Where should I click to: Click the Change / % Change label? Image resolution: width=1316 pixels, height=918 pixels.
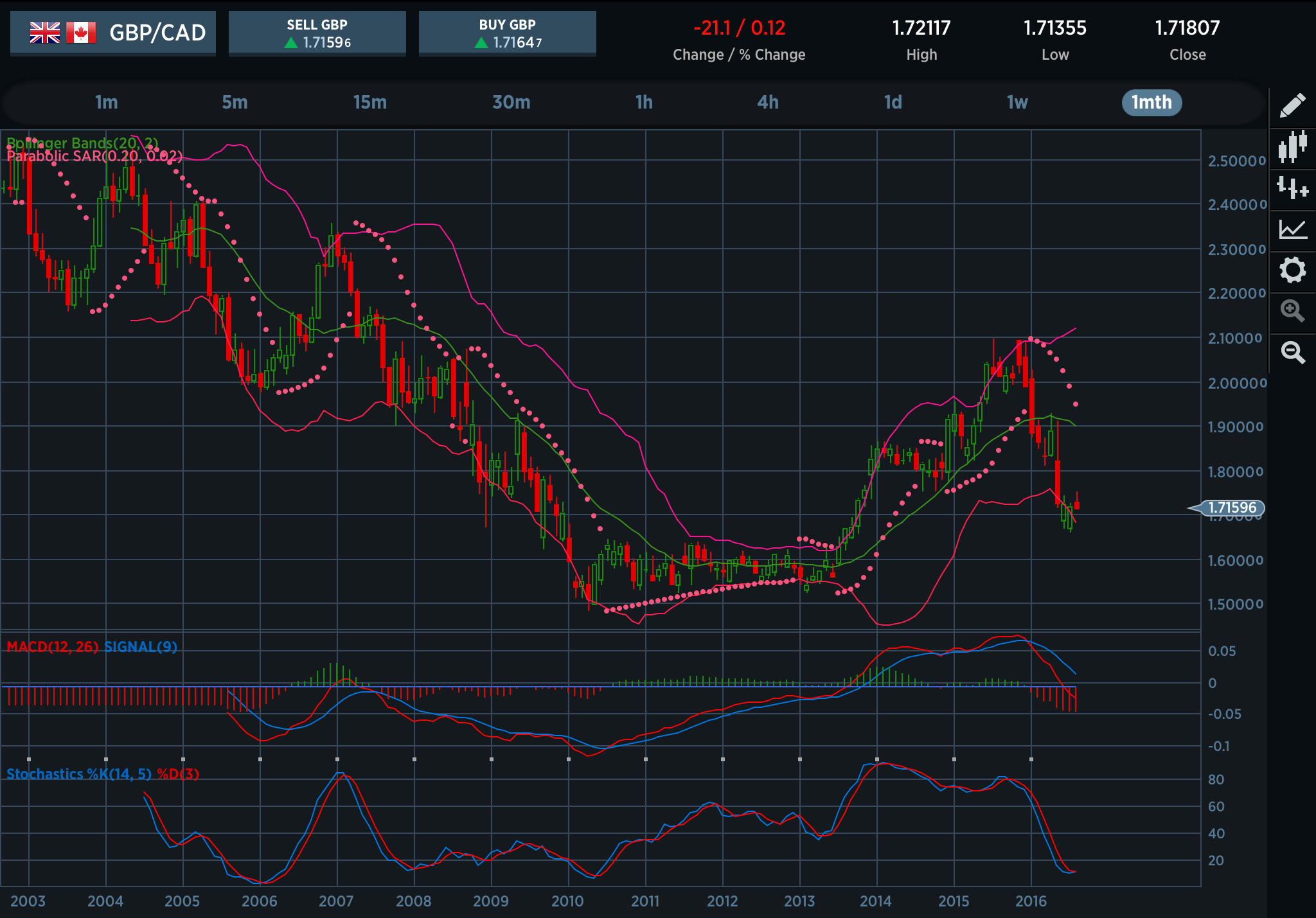pyautogui.click(x=739, y=55)
